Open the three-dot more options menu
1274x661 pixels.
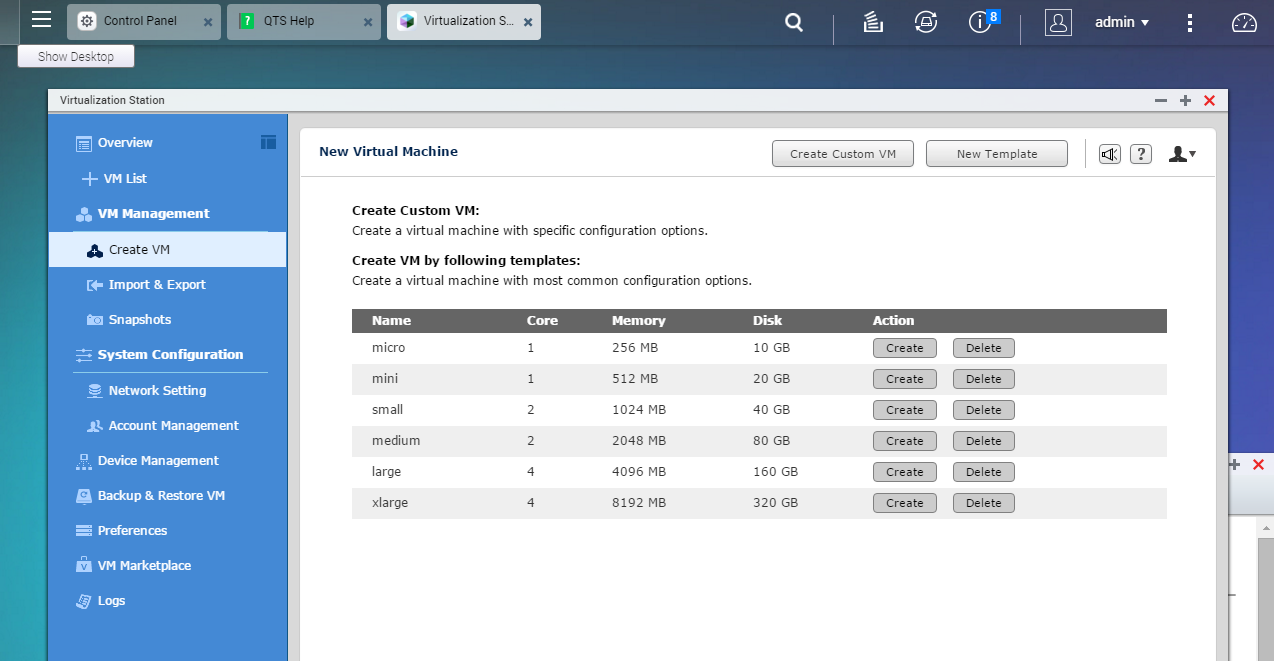point(1190,22)
